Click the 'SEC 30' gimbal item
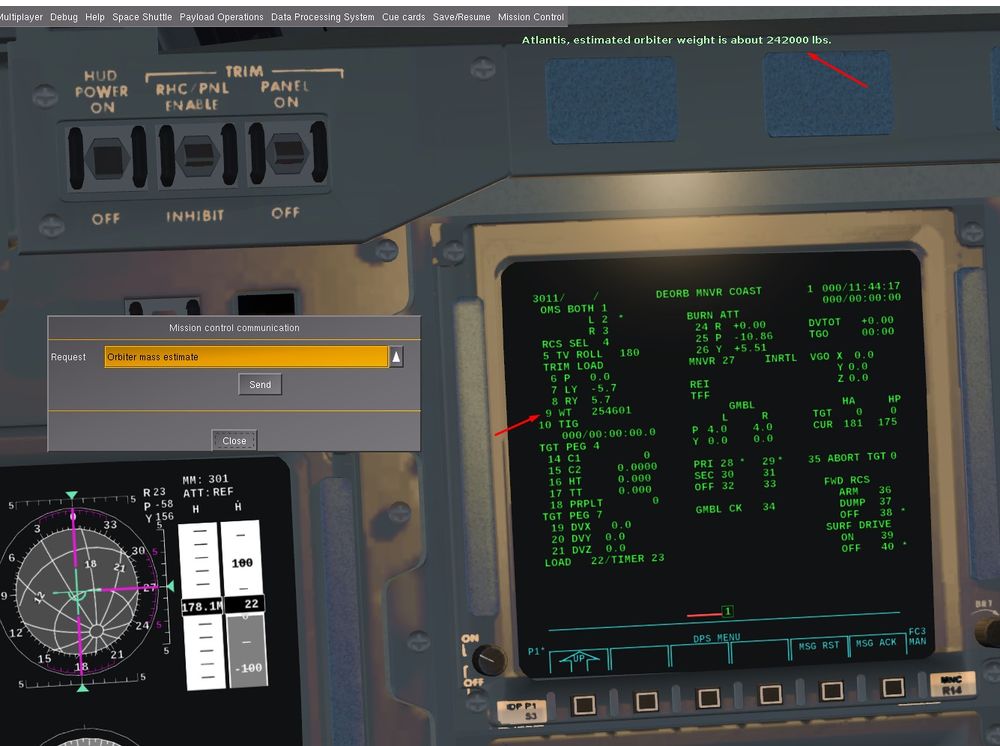The width and height of the screenshot is (1000, 746). [x=714, y=475]
